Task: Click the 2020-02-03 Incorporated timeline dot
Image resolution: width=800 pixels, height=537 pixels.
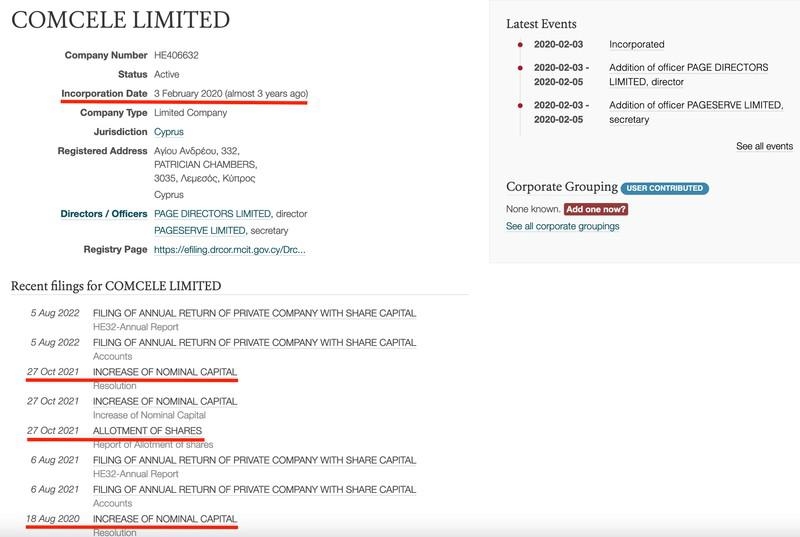Action: (x=520, y=45)
